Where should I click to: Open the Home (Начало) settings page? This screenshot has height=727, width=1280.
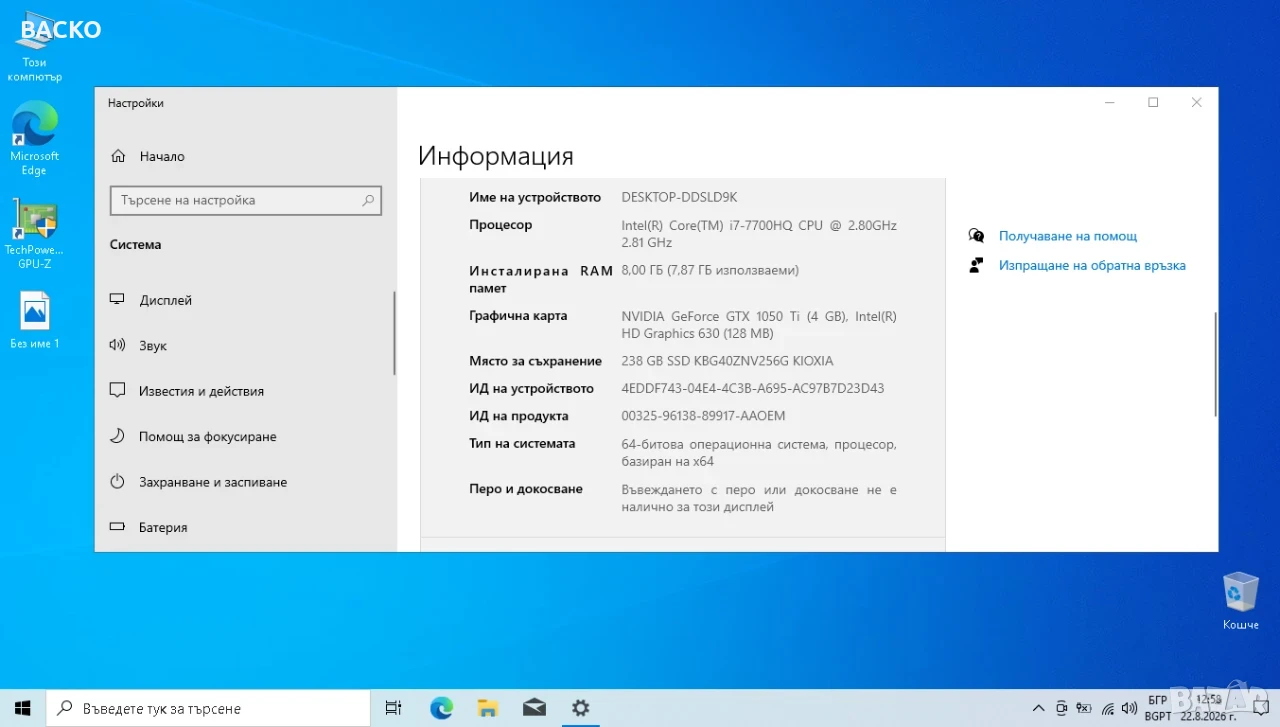click(x=148, y=156)
